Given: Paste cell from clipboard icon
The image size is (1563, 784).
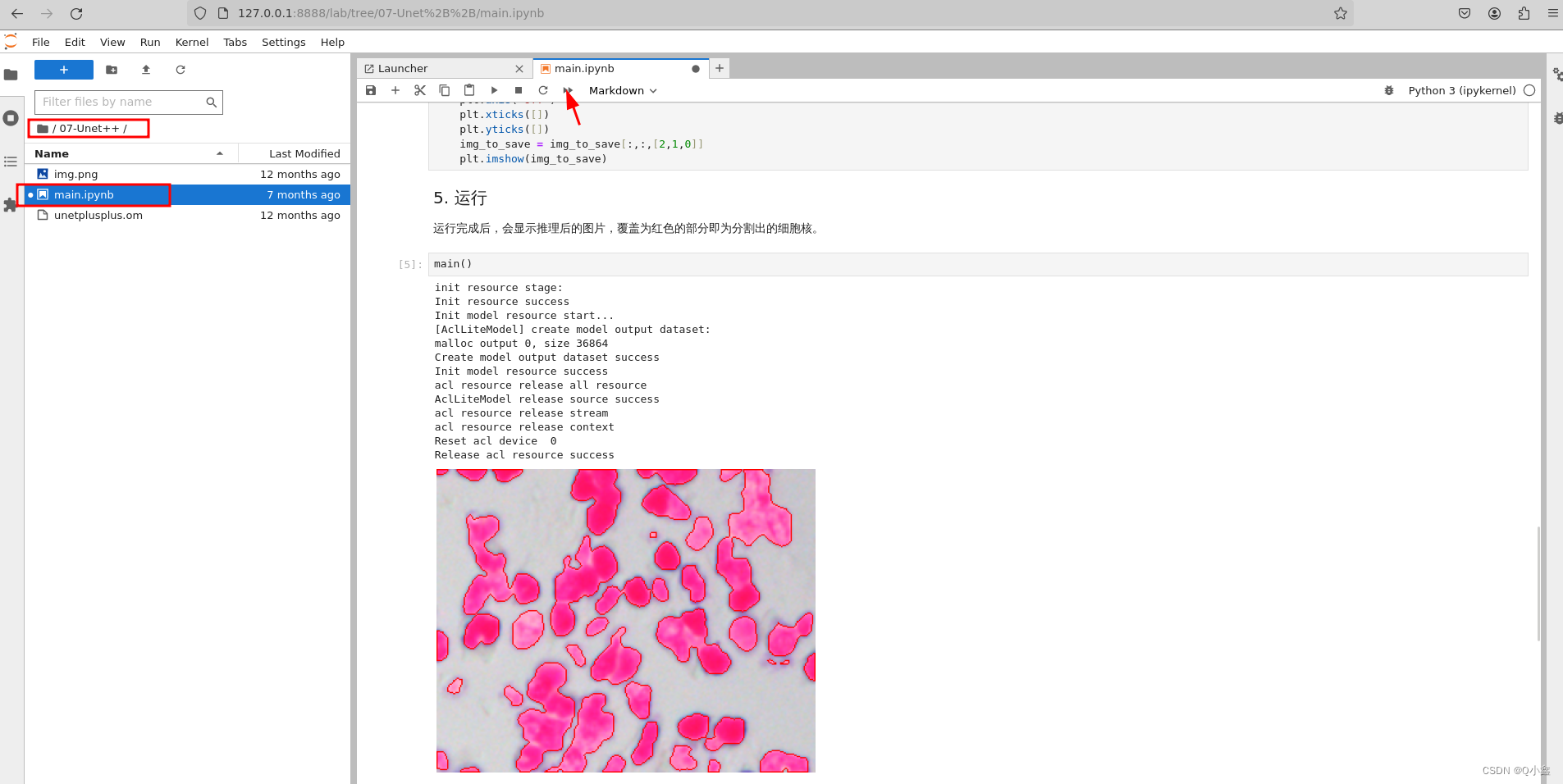Looking at the screenshot, I should [469, 90].
